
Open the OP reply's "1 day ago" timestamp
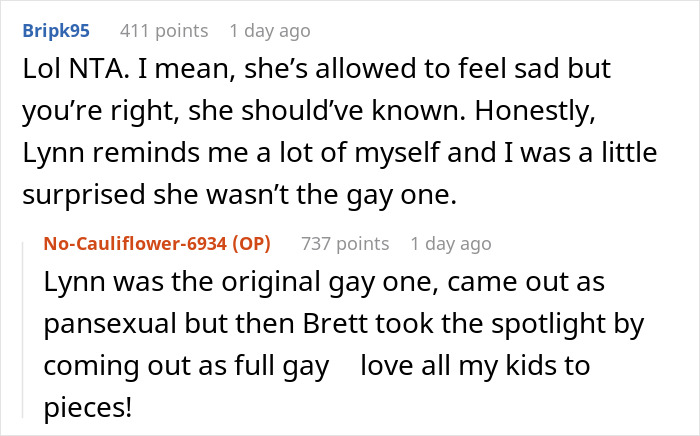coord(450,244)
